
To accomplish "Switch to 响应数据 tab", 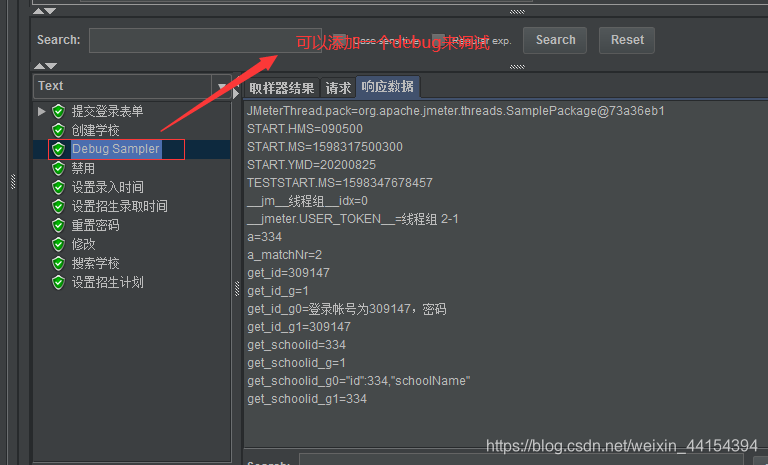I will point(387,87).
